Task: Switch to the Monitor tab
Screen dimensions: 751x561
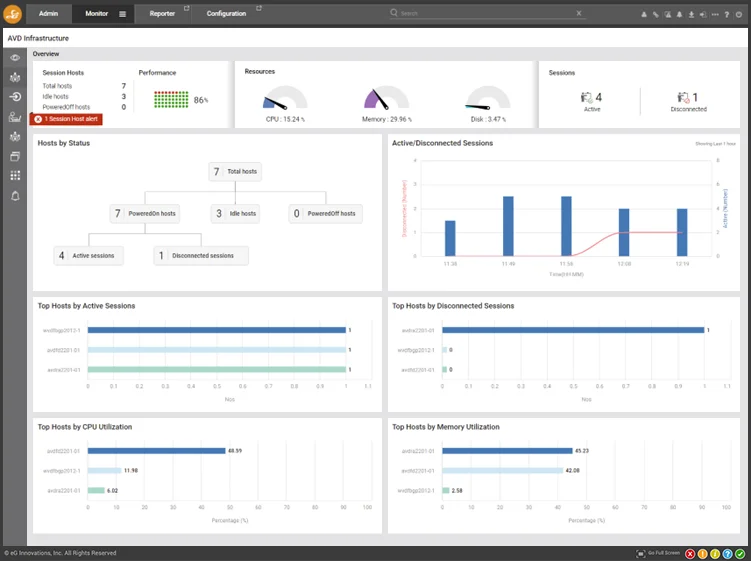Action: click(97, 13)
